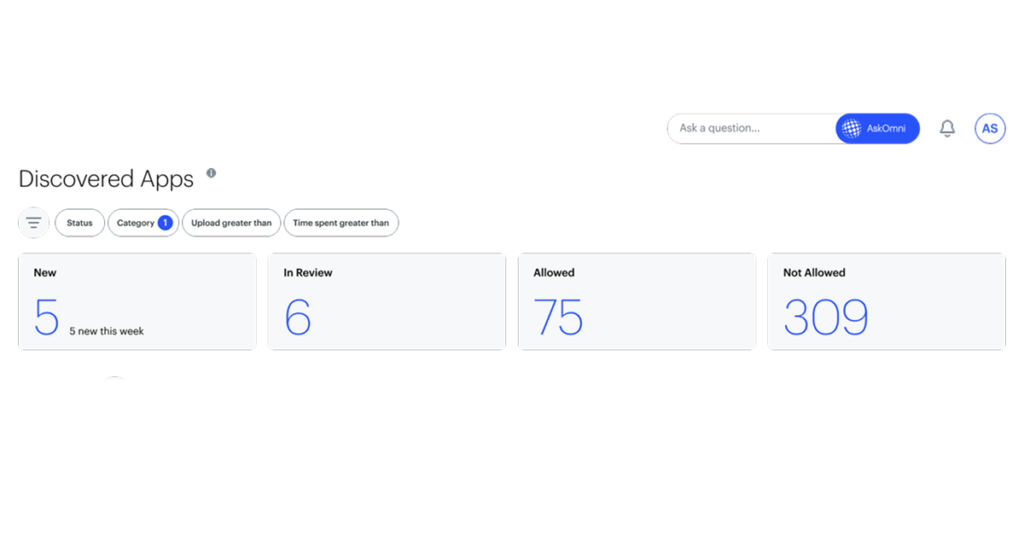The width and height of the screenshot is (1024, 536).
Task: Open the Upload greater than filter
Action: pos(231,223)
